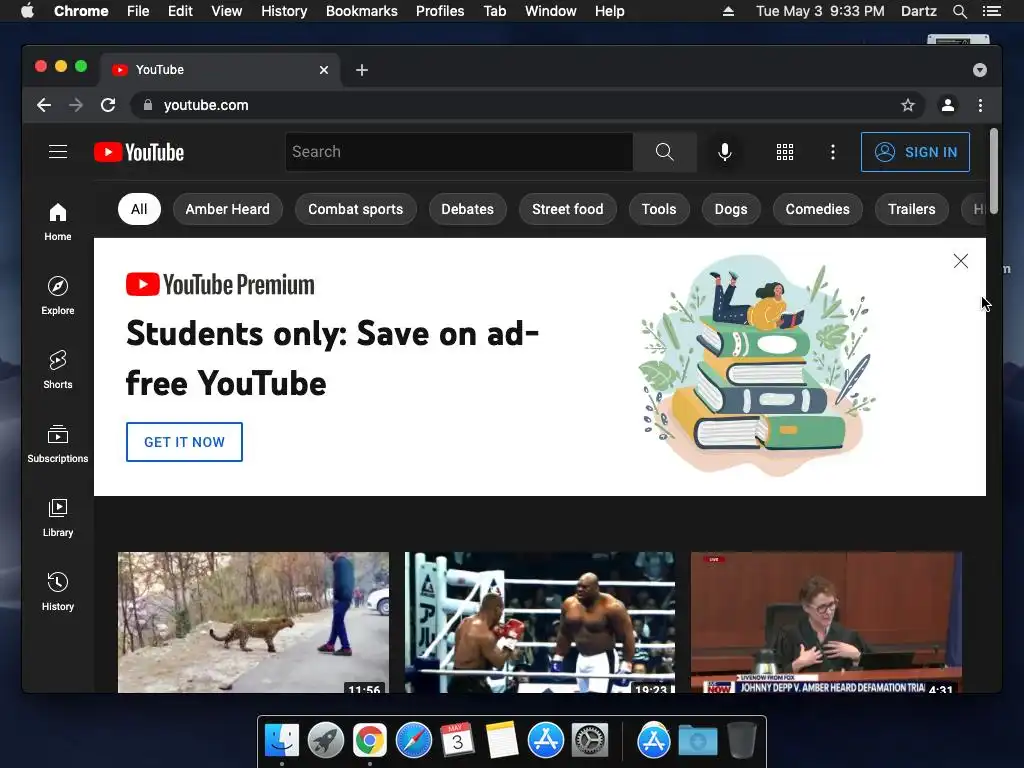Image resolution: width=1024 pixels, height=768 pixels.
Task: Open the YouTube hamburger guide menu
Action: pos(58,152)
